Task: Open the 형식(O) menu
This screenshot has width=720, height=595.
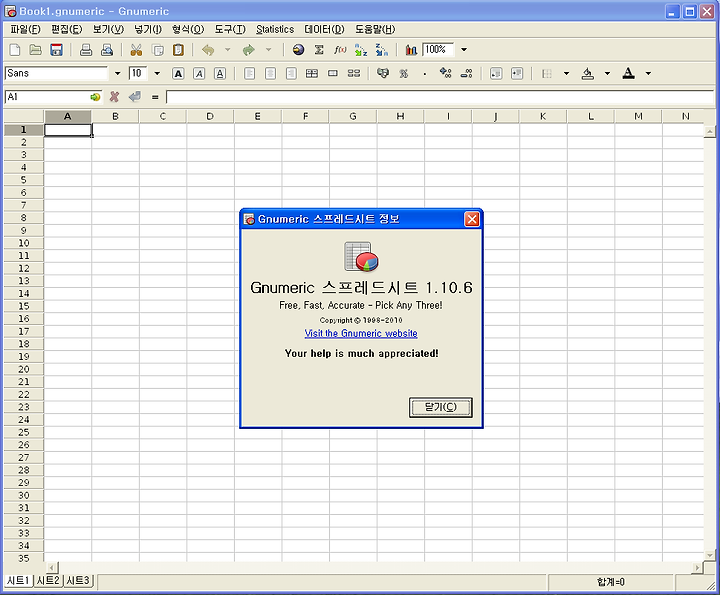Action: point(188,29)
